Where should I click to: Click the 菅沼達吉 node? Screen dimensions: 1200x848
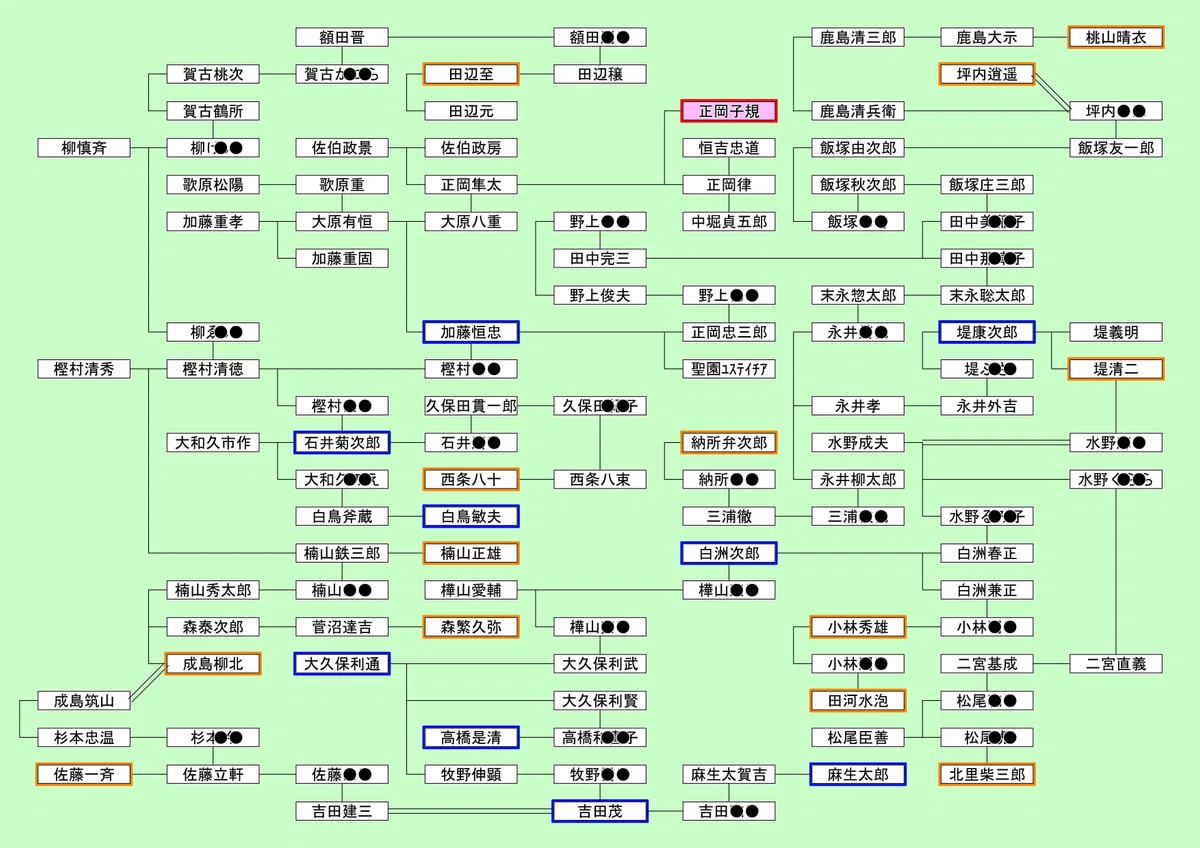click(x=342, y=629)
